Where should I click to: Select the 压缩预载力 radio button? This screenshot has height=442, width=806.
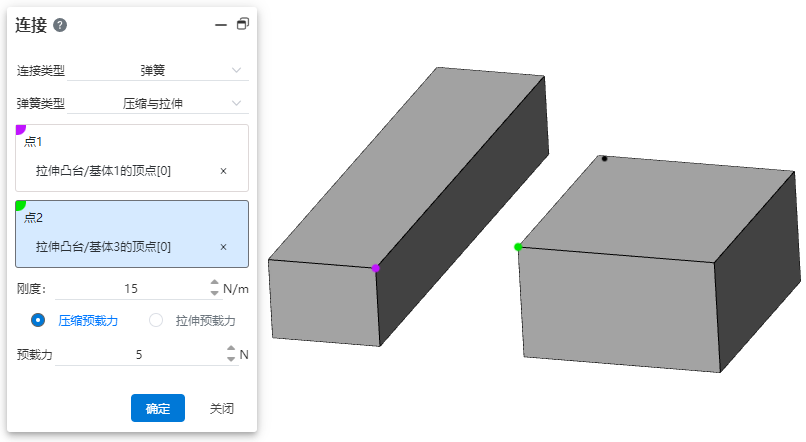[39, 321]
